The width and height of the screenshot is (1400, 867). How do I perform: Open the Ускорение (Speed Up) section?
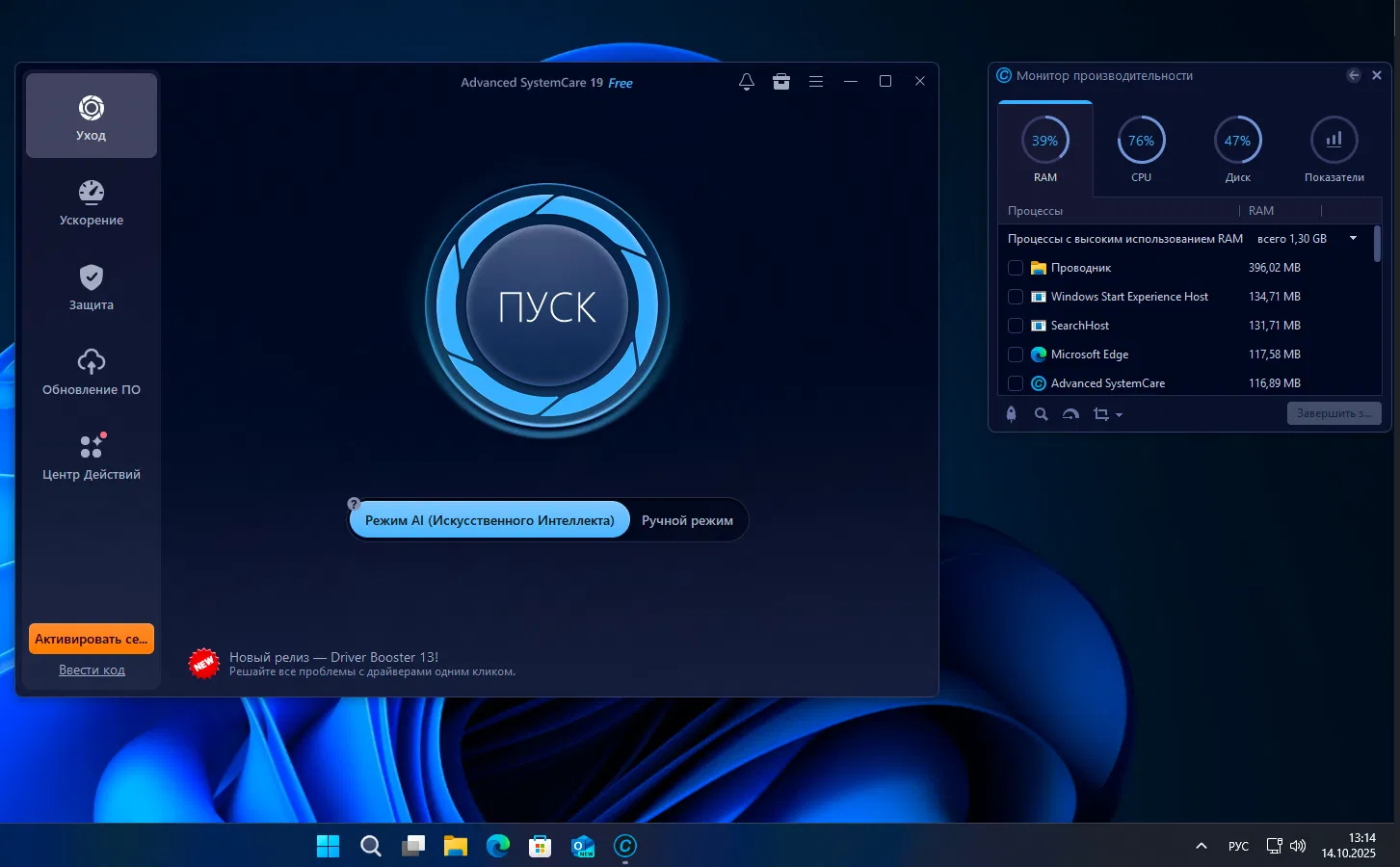click(x=92, y=202)
